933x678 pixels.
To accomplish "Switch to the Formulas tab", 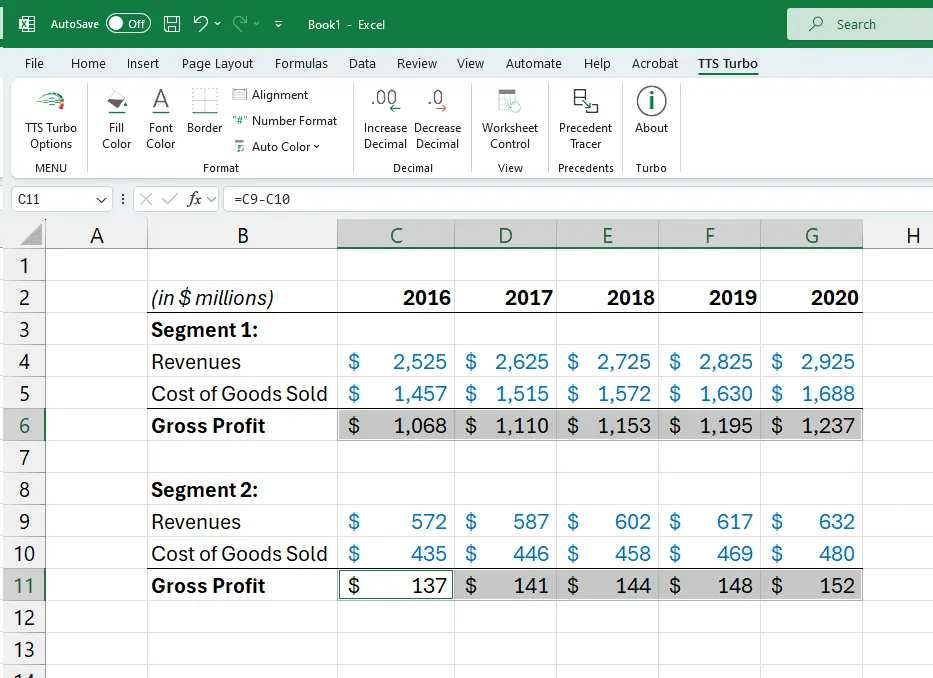I will pos(301,63).
